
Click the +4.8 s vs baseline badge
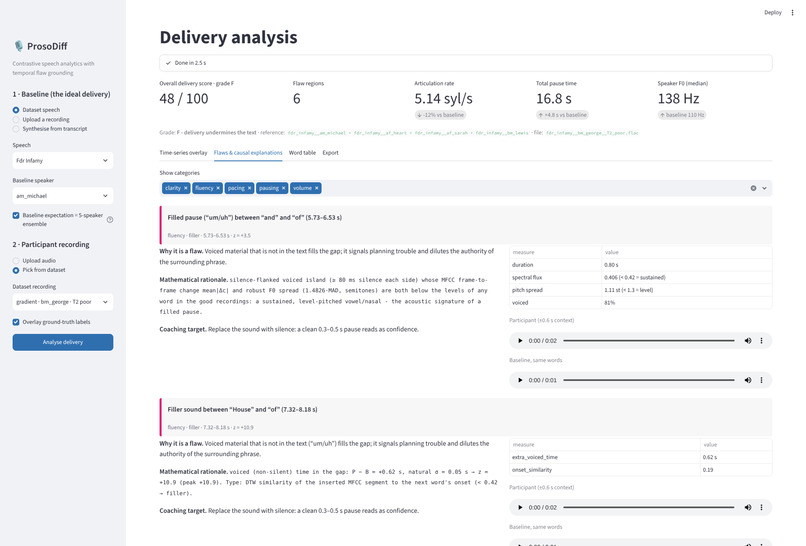(562, 115)
